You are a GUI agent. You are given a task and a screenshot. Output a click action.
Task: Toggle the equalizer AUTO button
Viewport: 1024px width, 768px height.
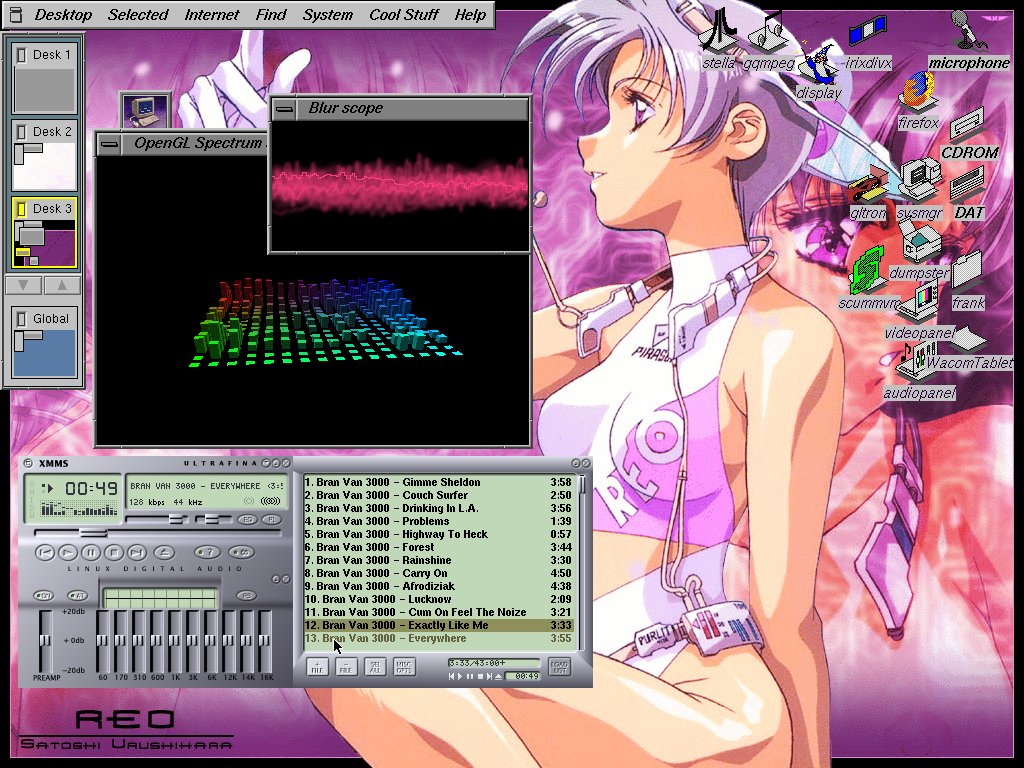[78, 596]
